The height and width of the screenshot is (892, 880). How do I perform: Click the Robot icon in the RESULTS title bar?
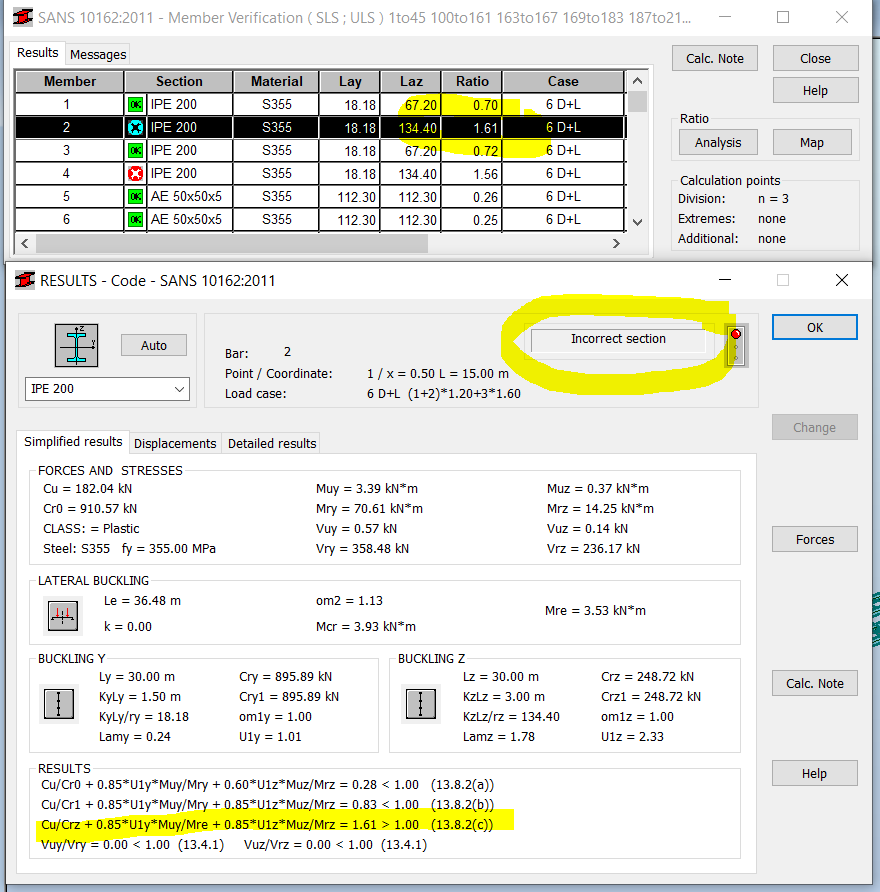tap(24, 280)
